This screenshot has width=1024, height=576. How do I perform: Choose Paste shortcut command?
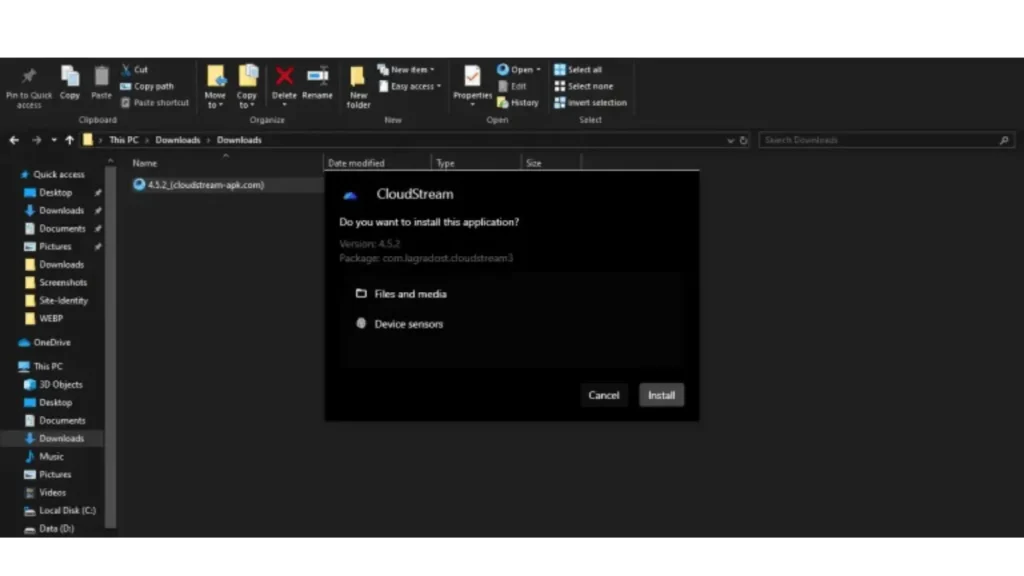pyautogui.click(x=155, y=103)
